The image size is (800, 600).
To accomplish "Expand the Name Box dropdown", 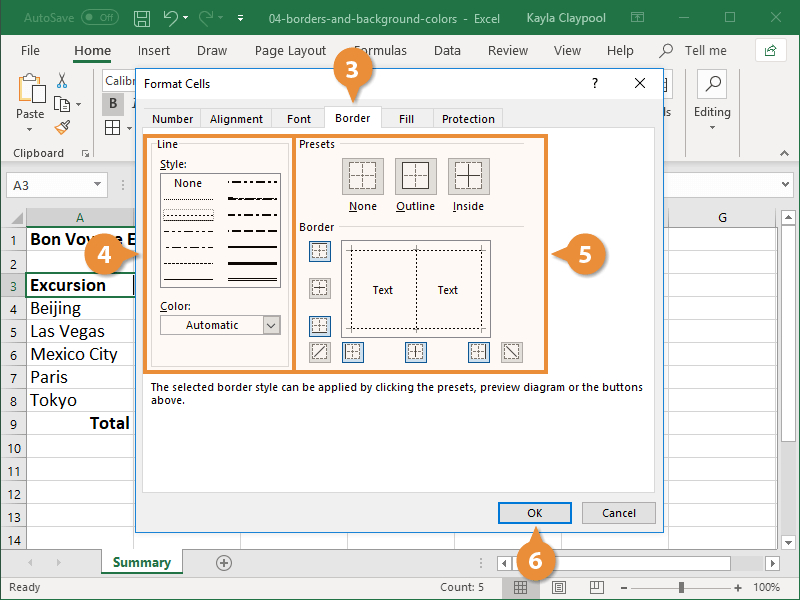I will [97, 185].
